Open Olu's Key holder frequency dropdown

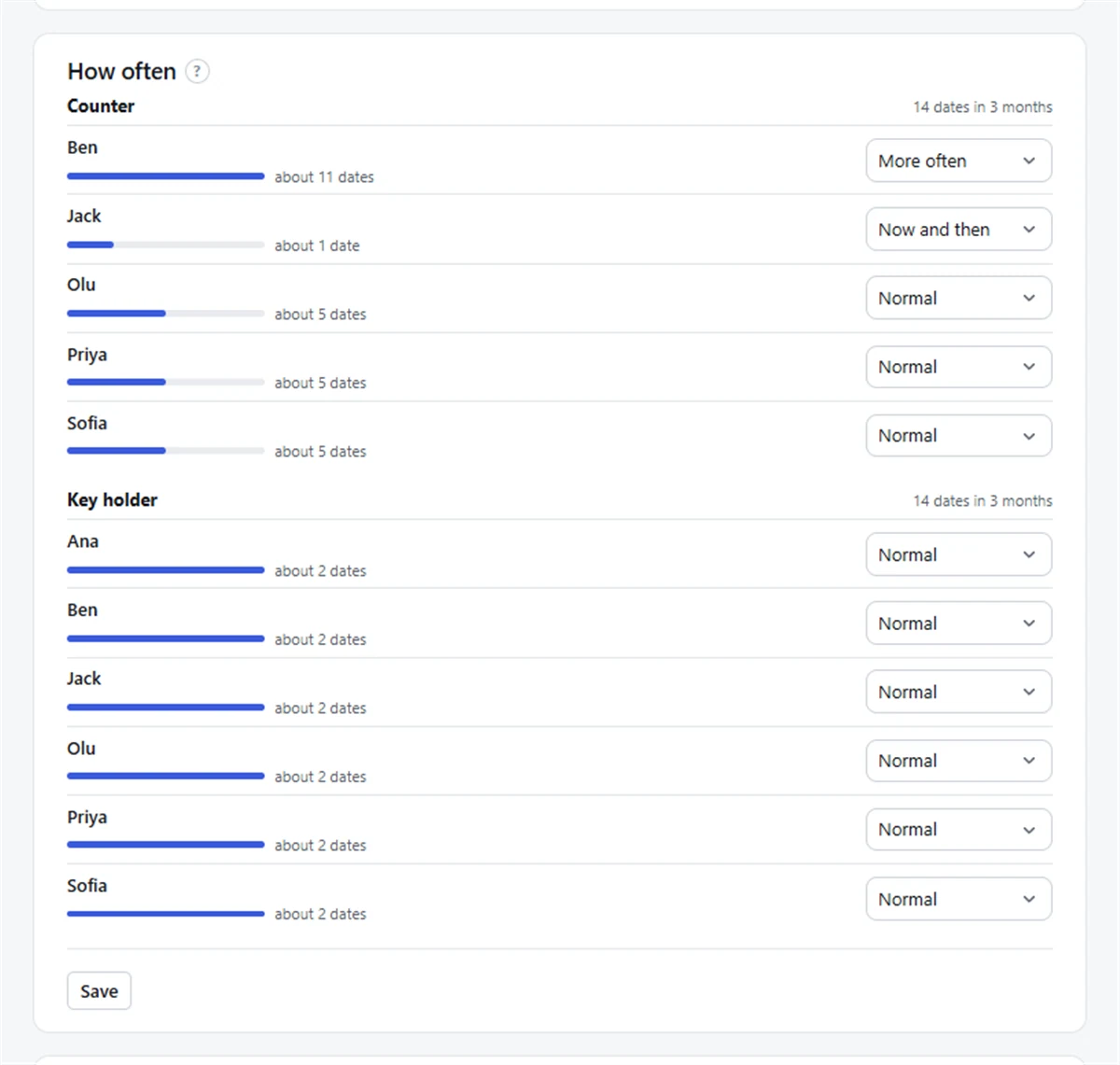pyautogui.click(x=959, y=761)
